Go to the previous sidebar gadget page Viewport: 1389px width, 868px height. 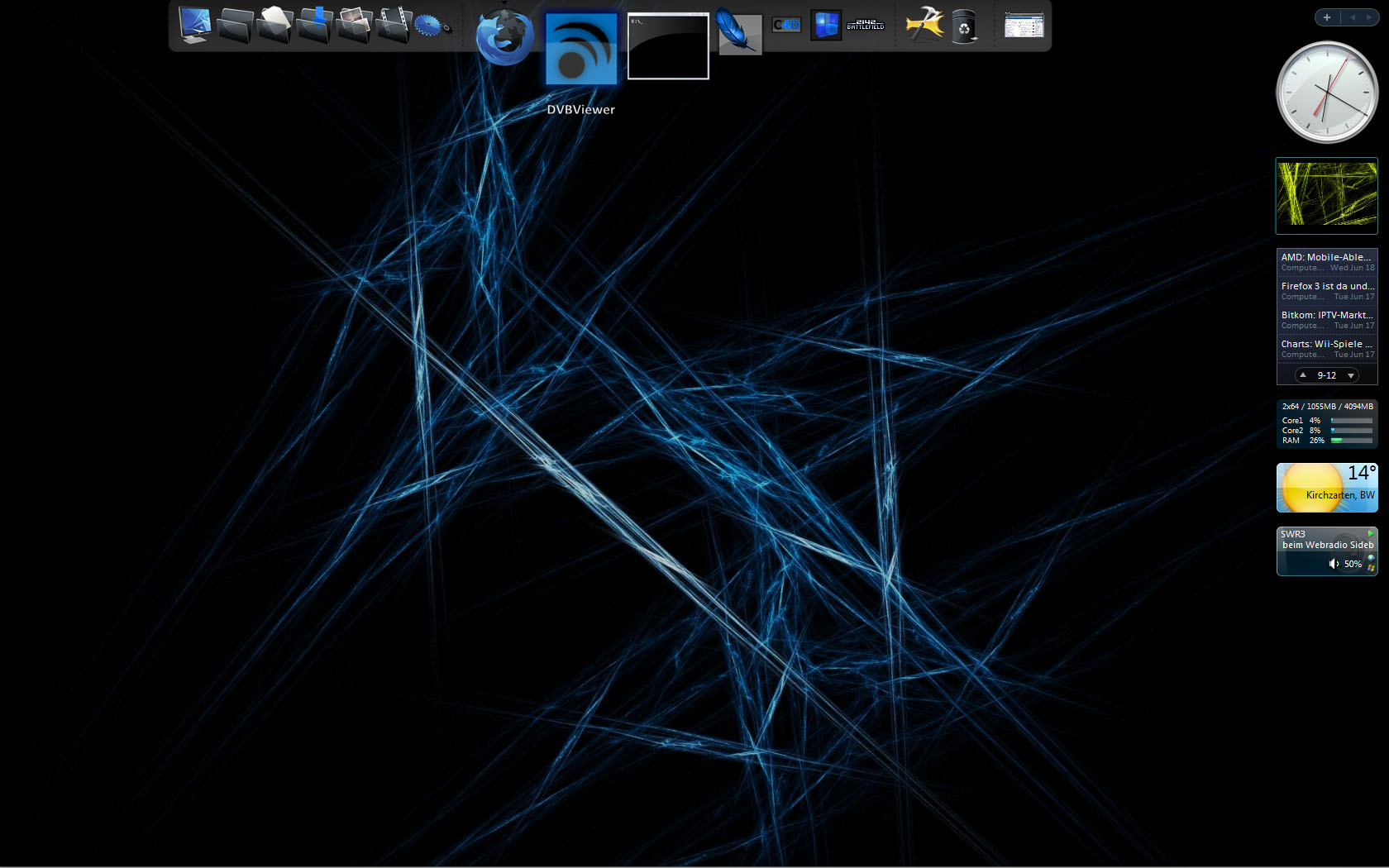pos(1353,17)
